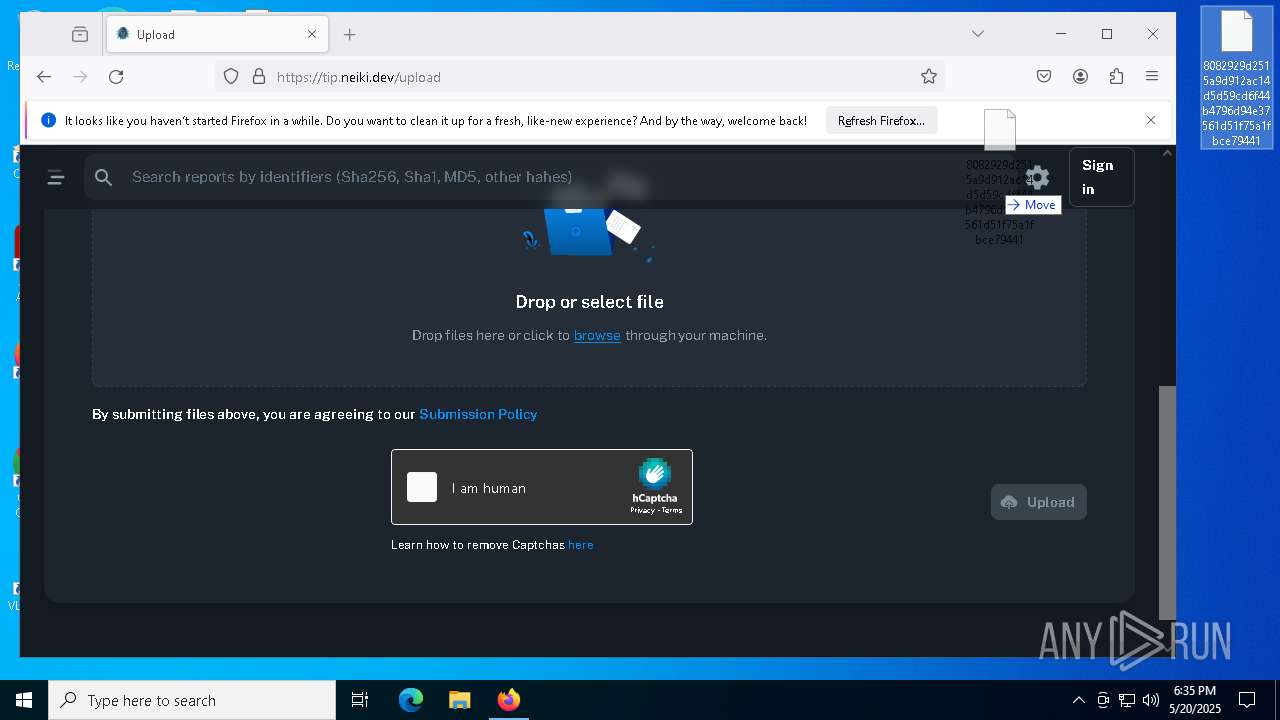The image size is (1280, 720).
Task: Open the hCaptcha Terms link
Action: click(x=671, y=510)
